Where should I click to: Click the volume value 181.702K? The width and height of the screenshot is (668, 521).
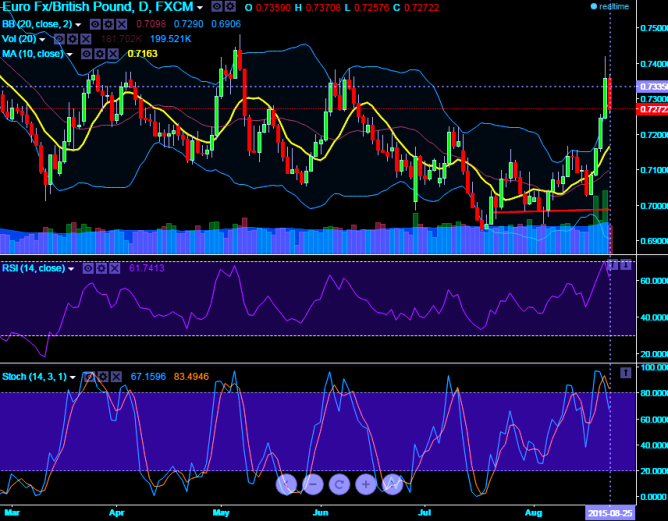tap(121, 39)
